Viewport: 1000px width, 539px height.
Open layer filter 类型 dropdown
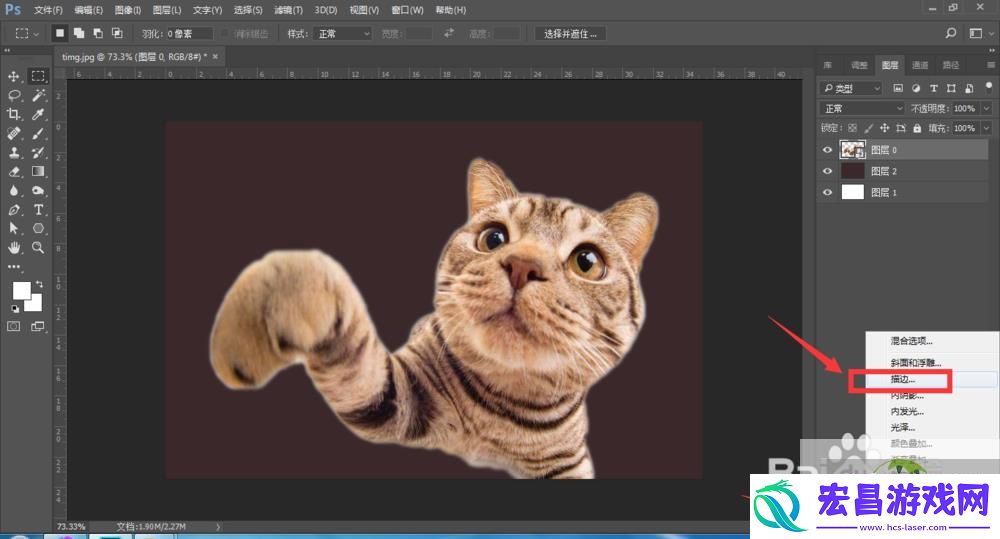(851, 89)
